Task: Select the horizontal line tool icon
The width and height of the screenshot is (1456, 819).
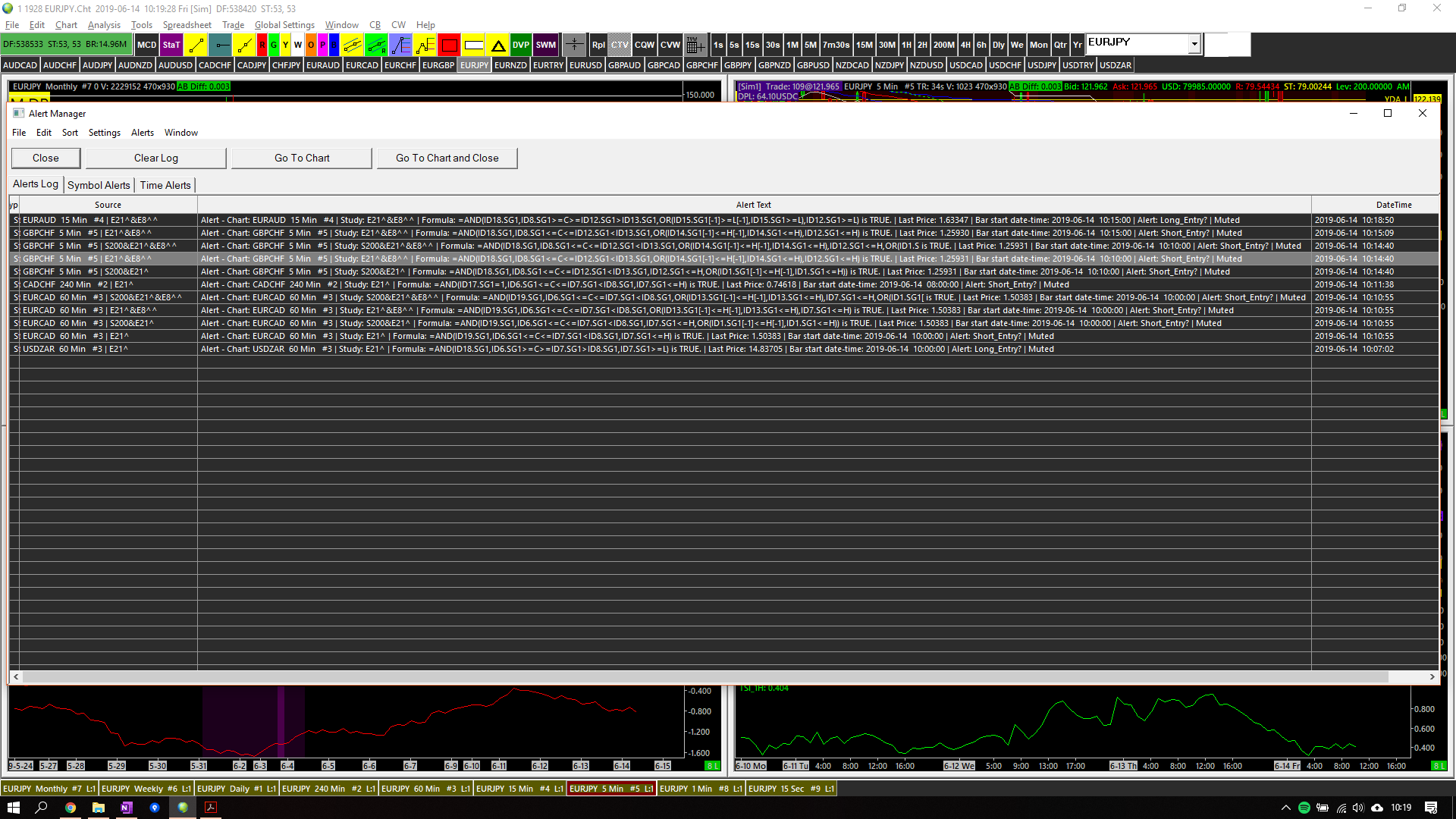Action: [x=221, y=45]
